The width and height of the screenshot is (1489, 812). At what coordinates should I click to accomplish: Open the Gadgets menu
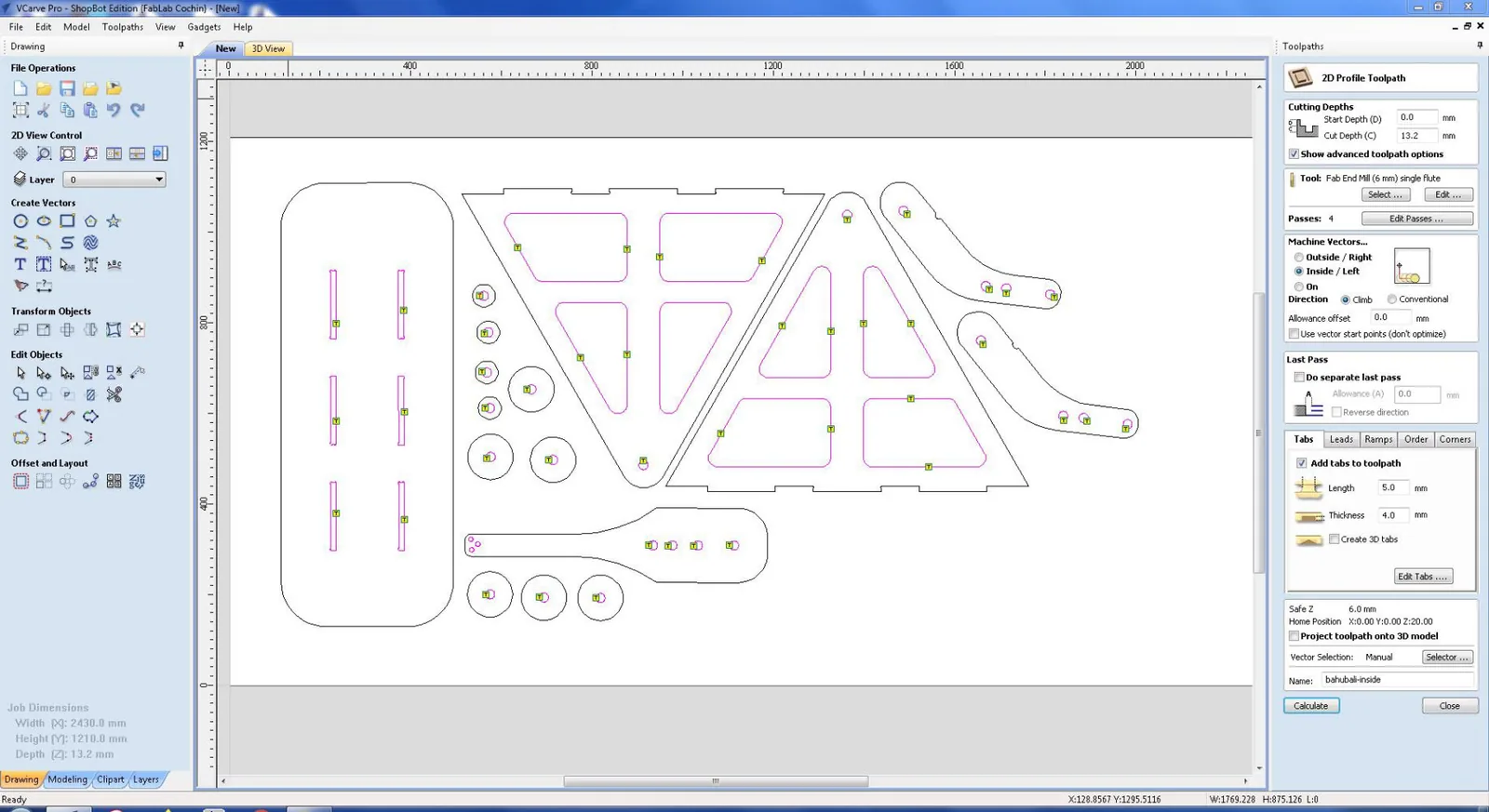tap(204, 27)
